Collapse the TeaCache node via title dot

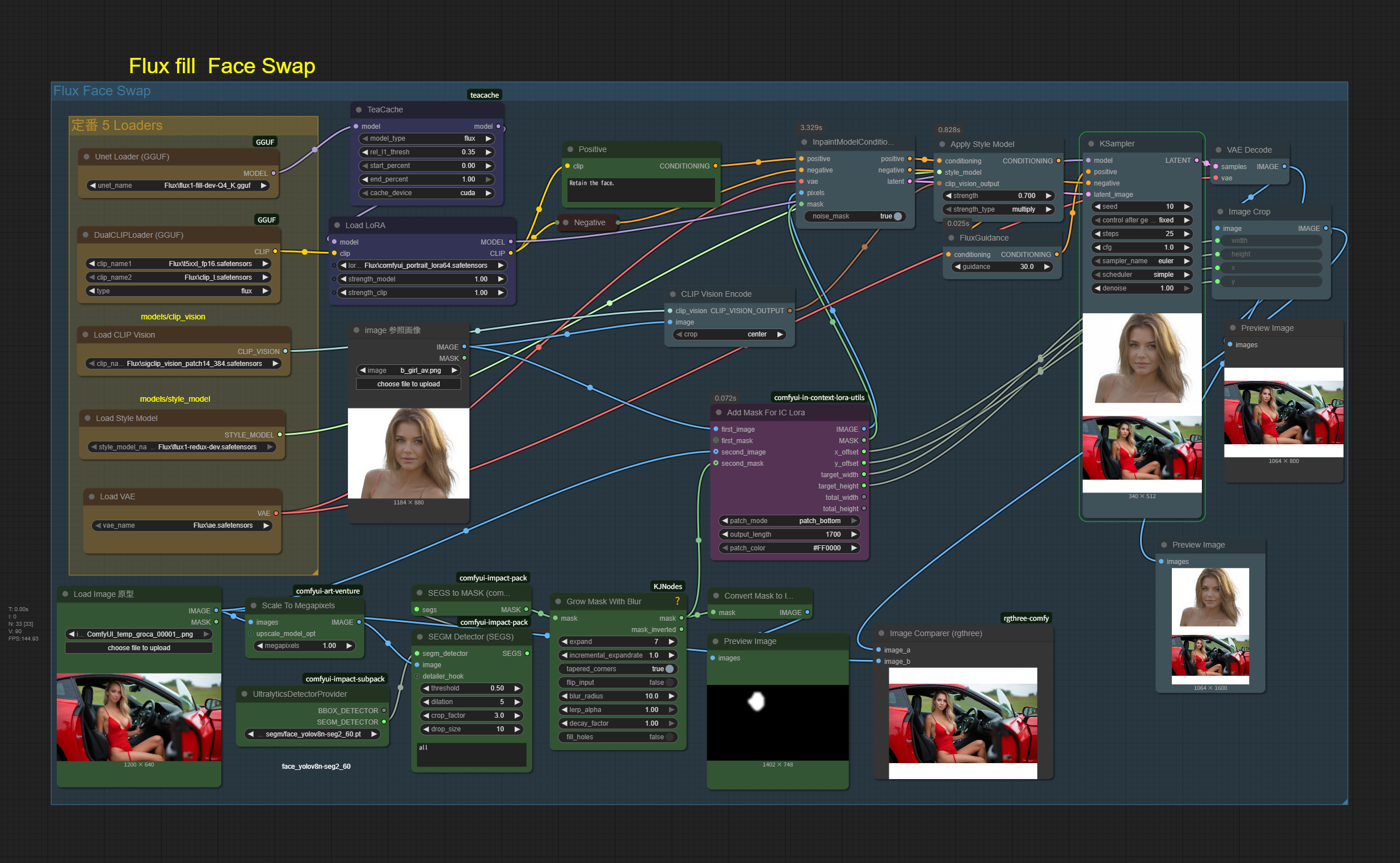359,110
